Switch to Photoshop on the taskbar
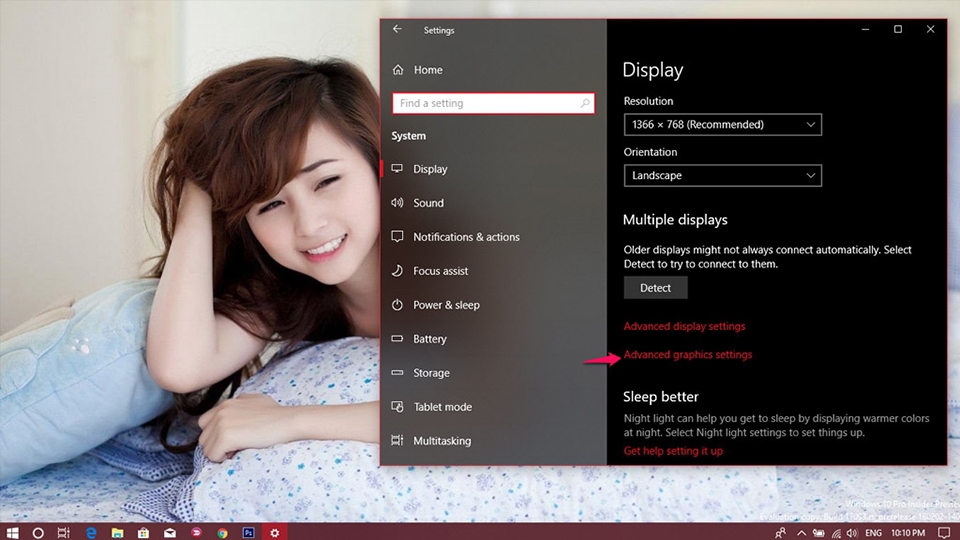Viewport: 960px width, 540px height. tap(249, 533)
